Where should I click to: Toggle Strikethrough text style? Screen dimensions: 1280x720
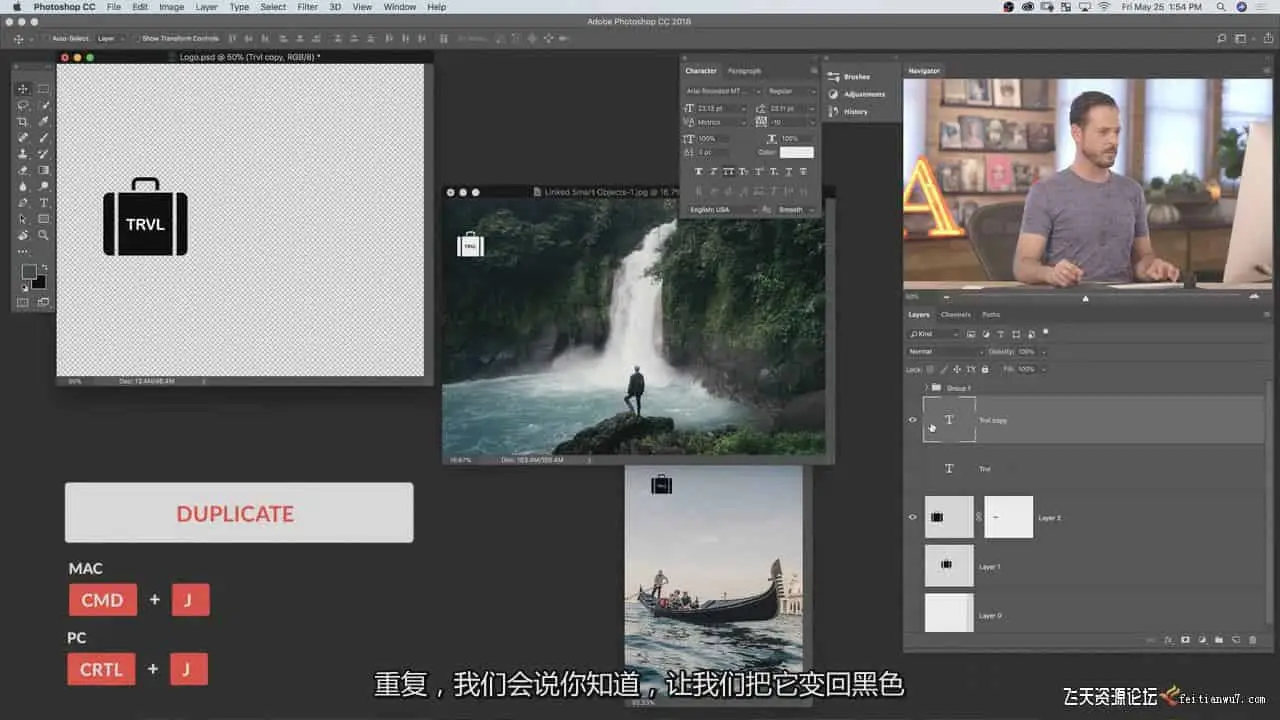(803, 172)
